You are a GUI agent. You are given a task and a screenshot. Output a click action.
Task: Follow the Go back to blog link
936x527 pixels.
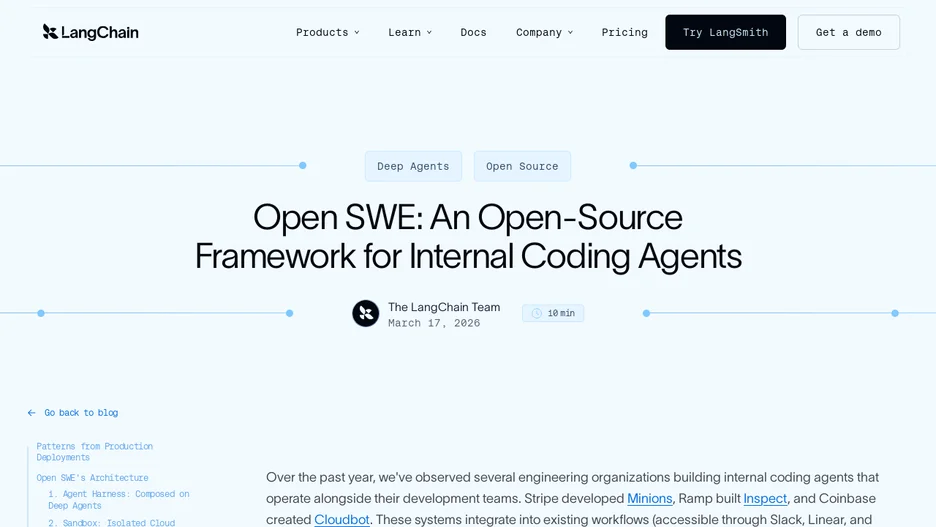tap(81, 412)
